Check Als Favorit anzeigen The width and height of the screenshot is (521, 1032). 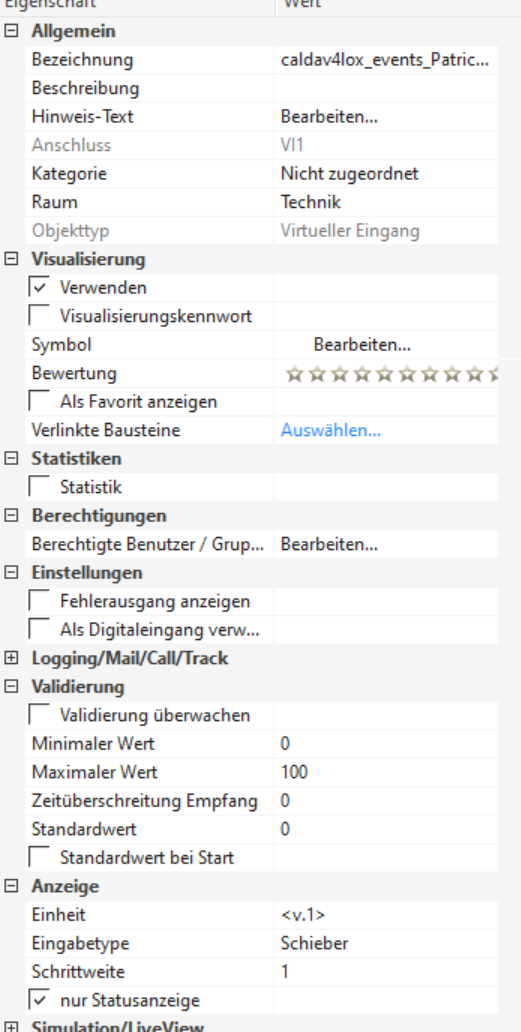[39, 401]
